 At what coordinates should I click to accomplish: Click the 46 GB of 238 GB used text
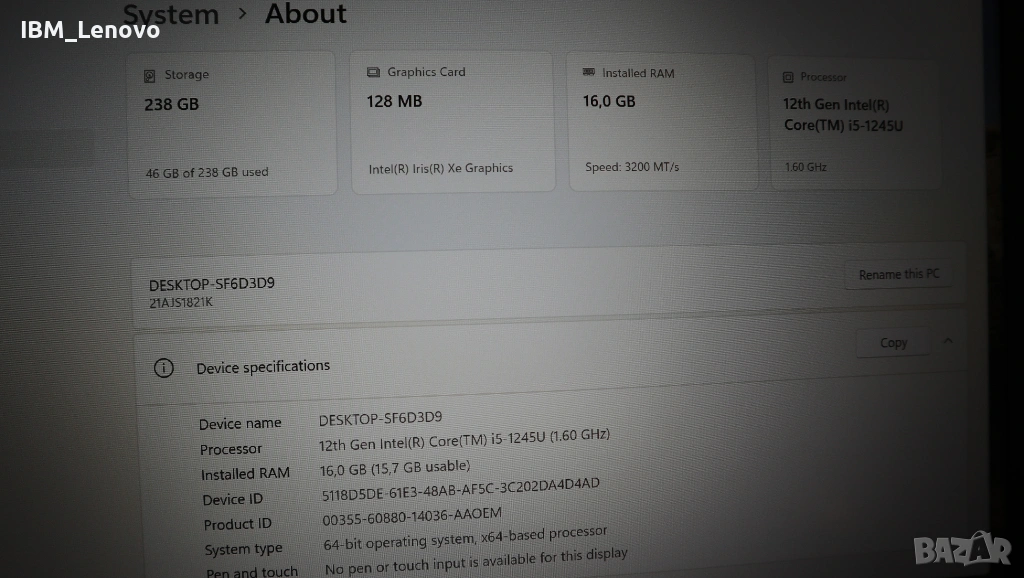pyautogui.click(x=207, y=172)
